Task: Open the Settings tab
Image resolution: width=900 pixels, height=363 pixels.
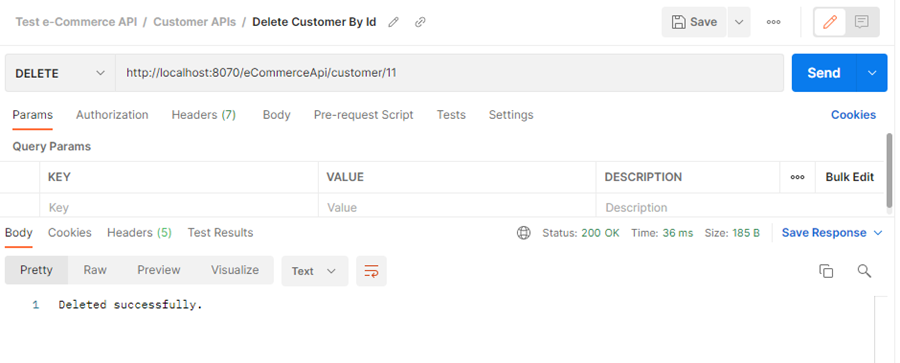Action: click(x=511, y=115)
